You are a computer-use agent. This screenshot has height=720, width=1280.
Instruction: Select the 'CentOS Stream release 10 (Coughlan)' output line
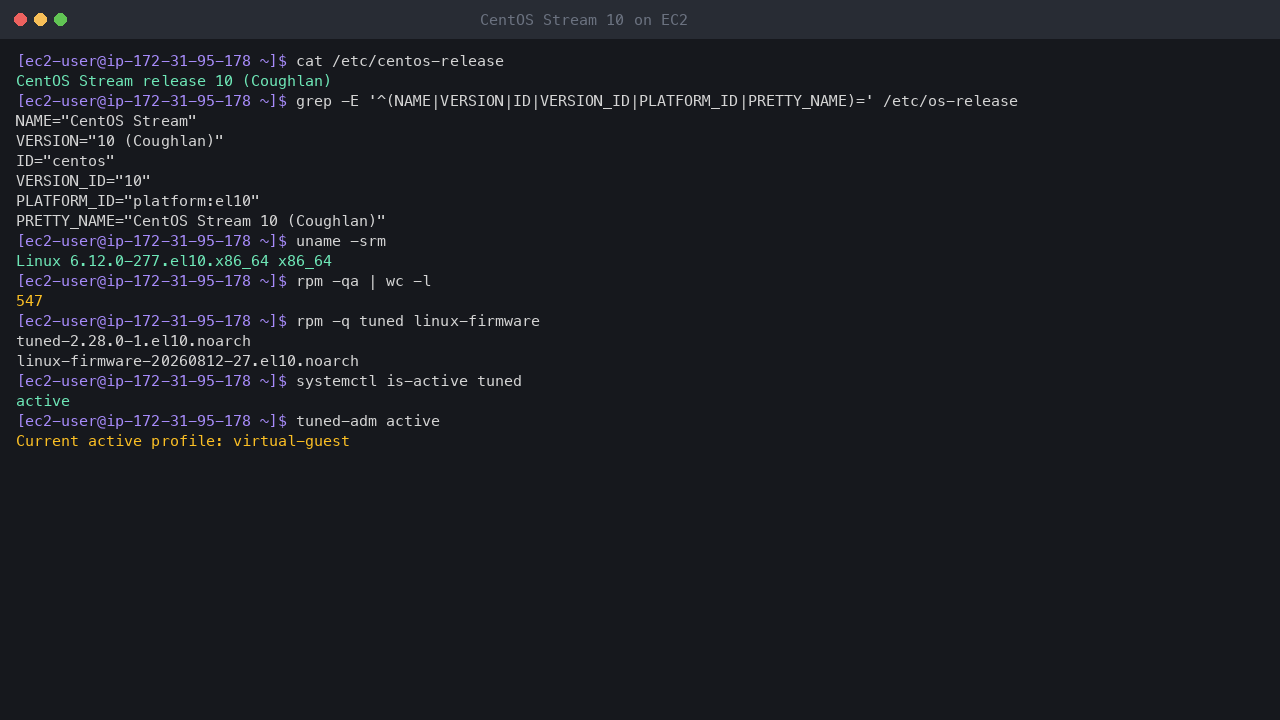tap(174, 81)
